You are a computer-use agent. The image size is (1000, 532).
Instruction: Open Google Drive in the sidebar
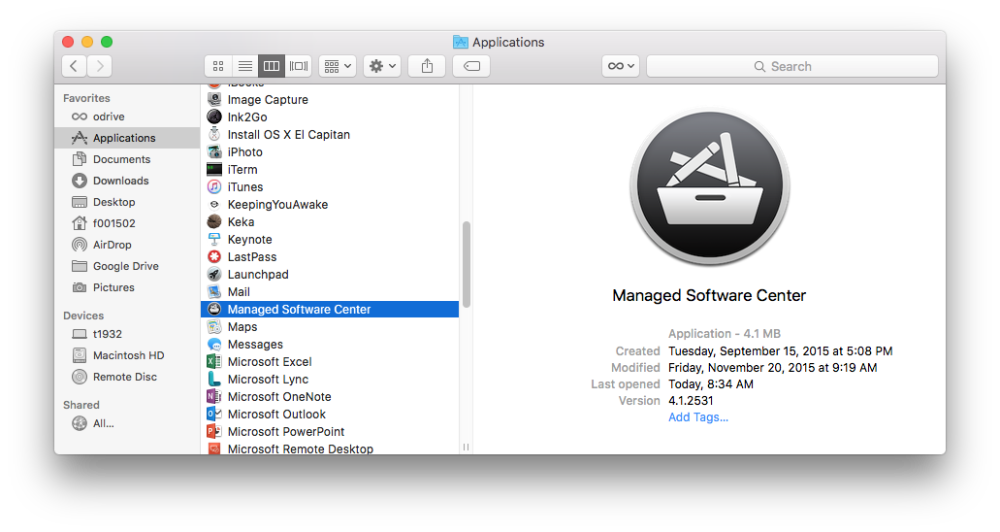pyautogui.click(x=127, y=266)
